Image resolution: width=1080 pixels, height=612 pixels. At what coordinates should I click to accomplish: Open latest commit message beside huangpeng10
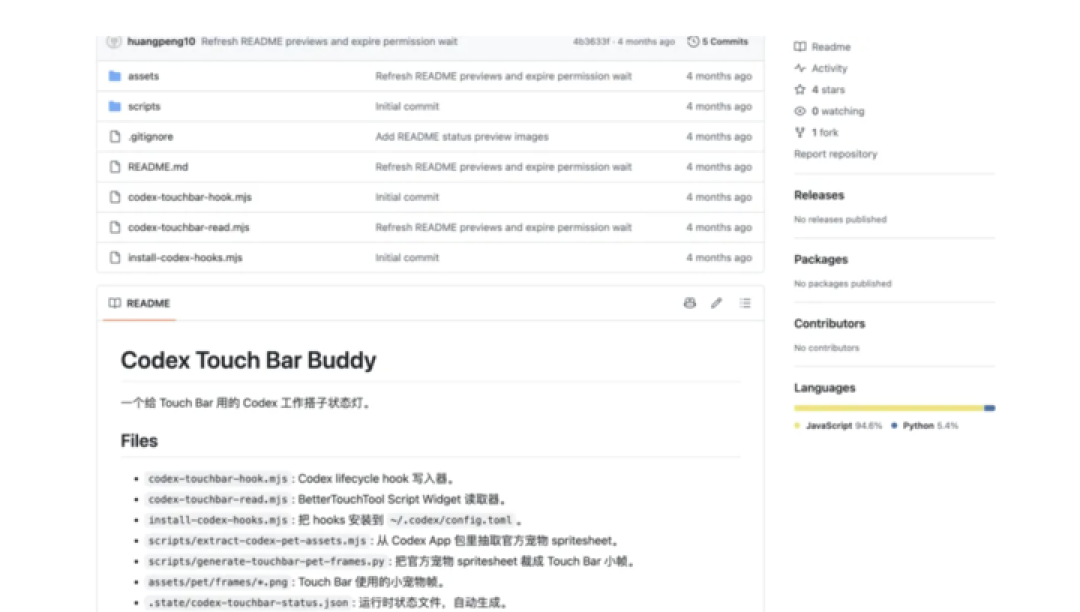[329, 41]
